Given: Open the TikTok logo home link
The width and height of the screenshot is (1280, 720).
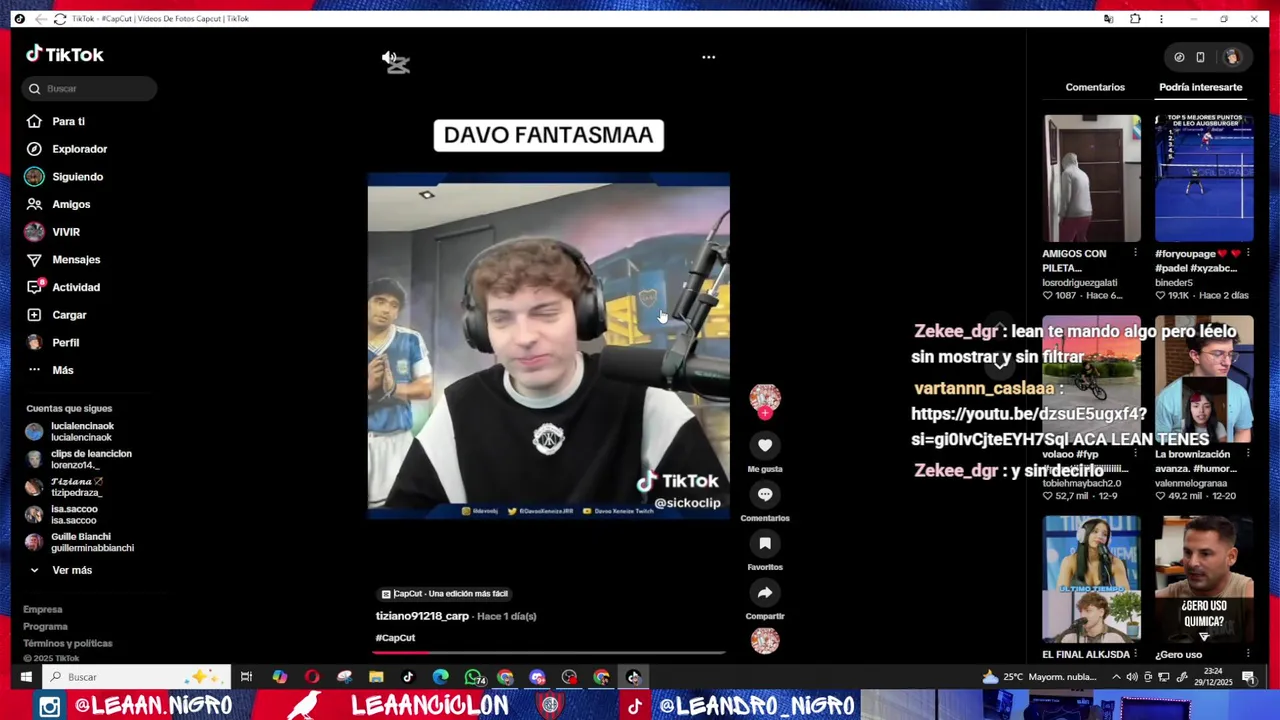Looking at the screenshot, I should click(x=65, y=55).
